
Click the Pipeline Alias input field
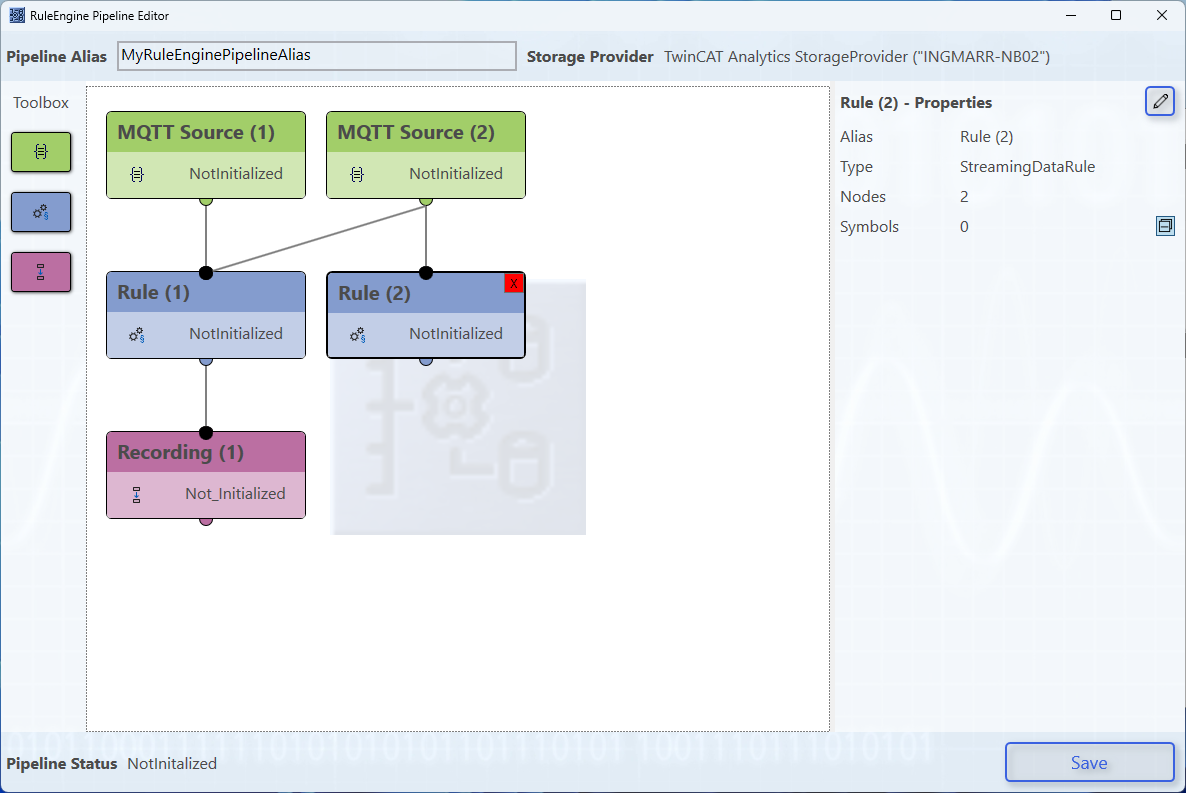[317, 56]
